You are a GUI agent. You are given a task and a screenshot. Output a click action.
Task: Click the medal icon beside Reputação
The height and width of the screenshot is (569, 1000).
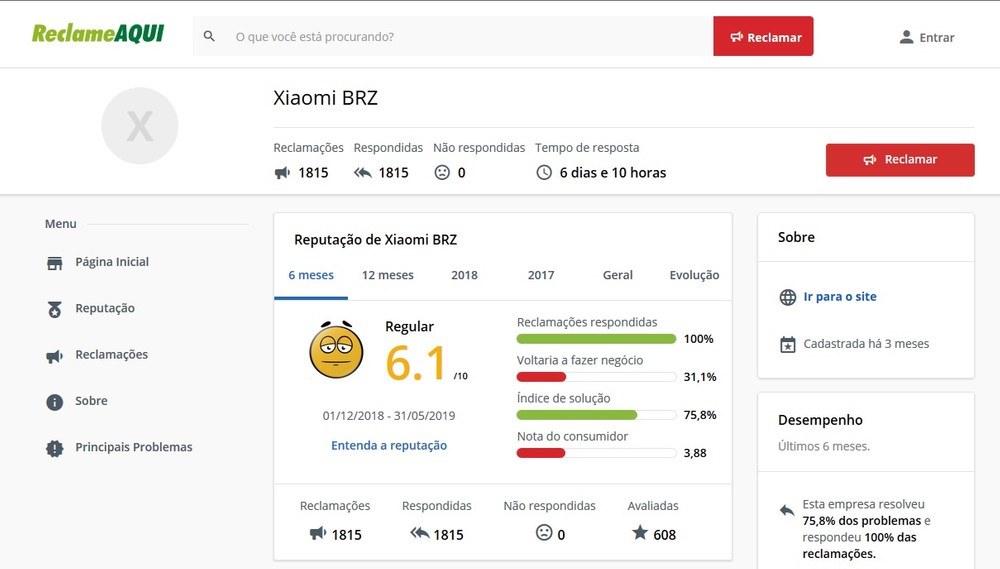point(55,309)
